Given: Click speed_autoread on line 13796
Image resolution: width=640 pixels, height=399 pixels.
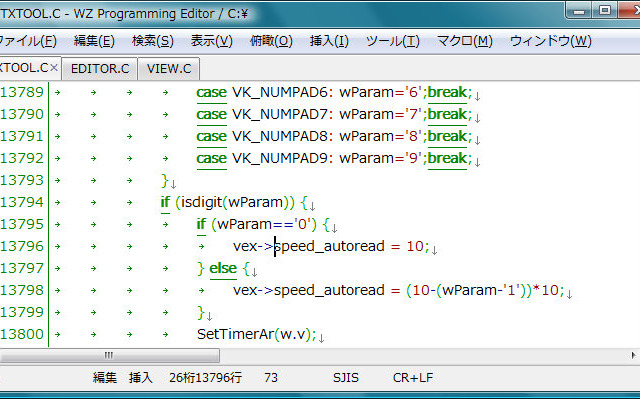Looking at the screenshot, I should tap(329, 247).
